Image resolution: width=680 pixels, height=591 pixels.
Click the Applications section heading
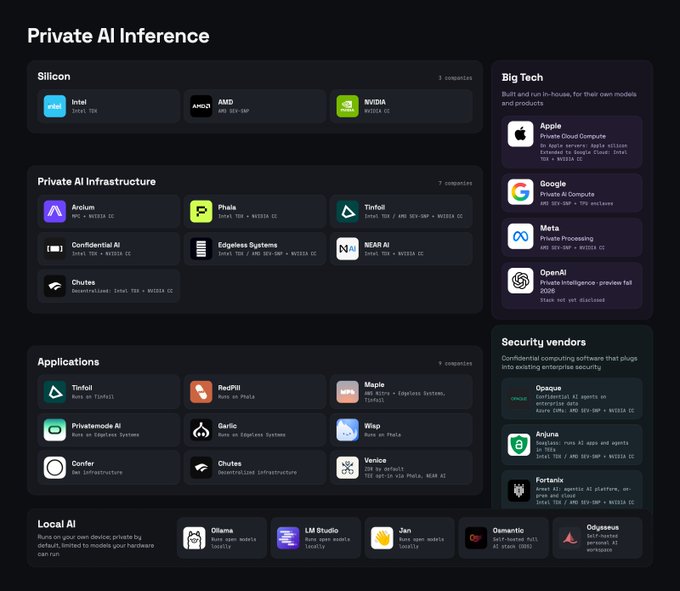68,362
